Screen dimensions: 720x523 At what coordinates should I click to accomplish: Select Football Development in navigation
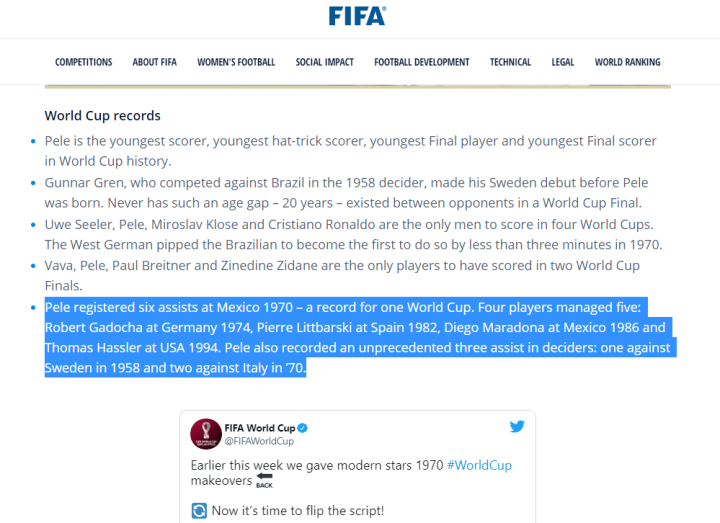point(421,62)
